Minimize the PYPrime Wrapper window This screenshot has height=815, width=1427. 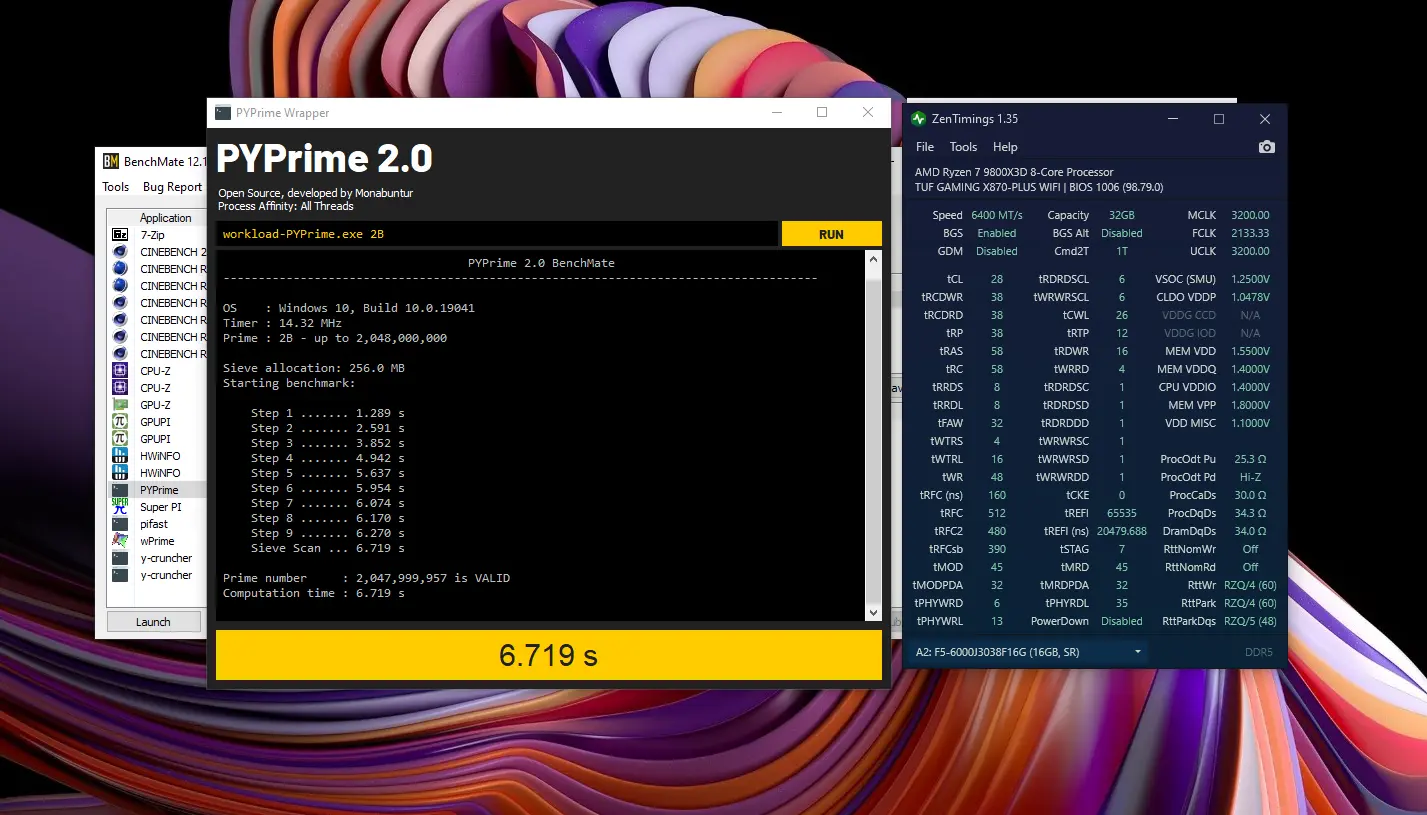(x=776, y=113)
